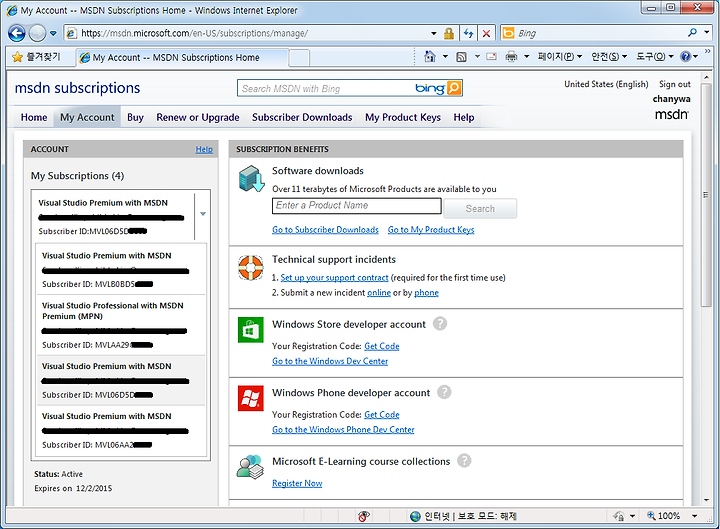Click the toolbar overflow chevron
The width and height of the screenshot is (720, 529).
click(x=708, y=51)
